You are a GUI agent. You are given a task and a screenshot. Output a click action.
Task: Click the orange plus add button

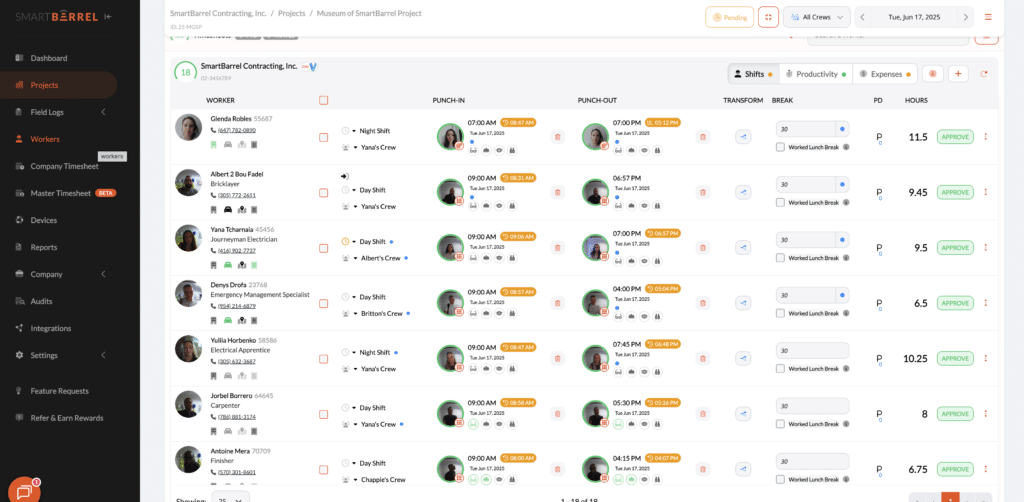(958, 74)
